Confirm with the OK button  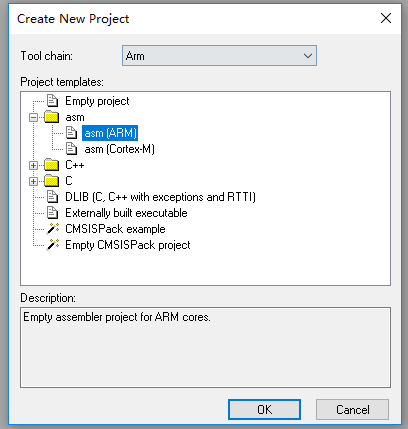tap(264, 409)
